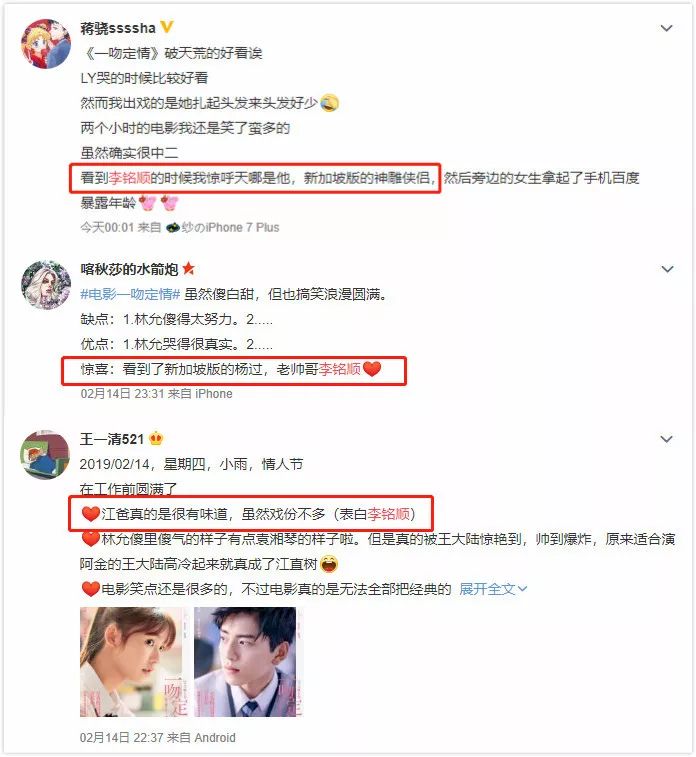This screenshot has height=757, width=696.
Task: Click the orange star badge beside 喀秋莎的水箭炮
Action: click(x=188, y=268)
